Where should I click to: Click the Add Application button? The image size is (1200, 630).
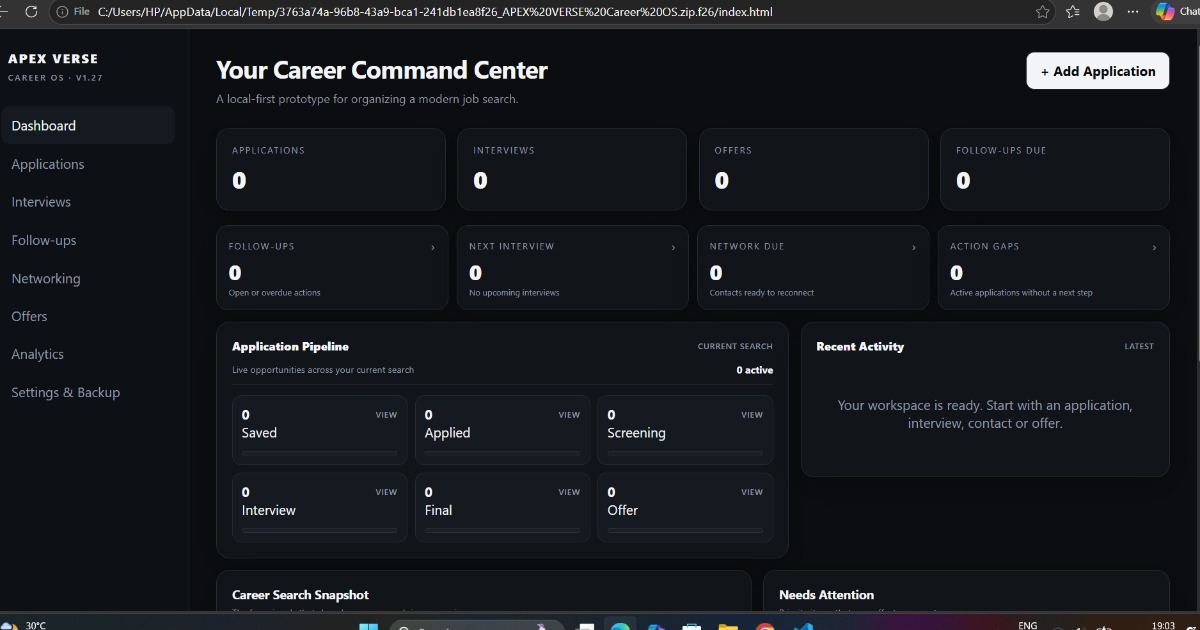click(1098, 71)
